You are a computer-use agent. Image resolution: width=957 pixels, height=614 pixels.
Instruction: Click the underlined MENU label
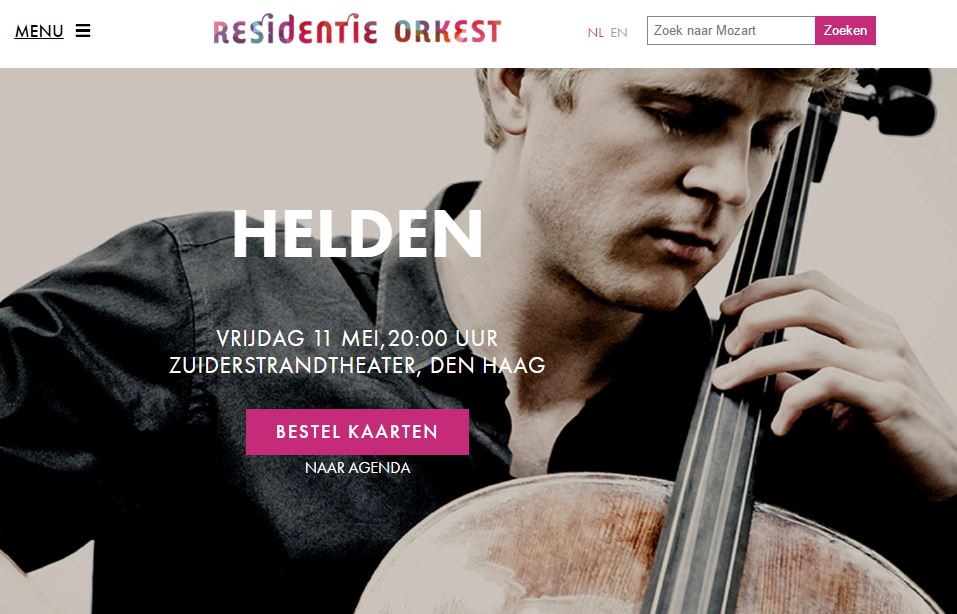(x=39, y=31)
